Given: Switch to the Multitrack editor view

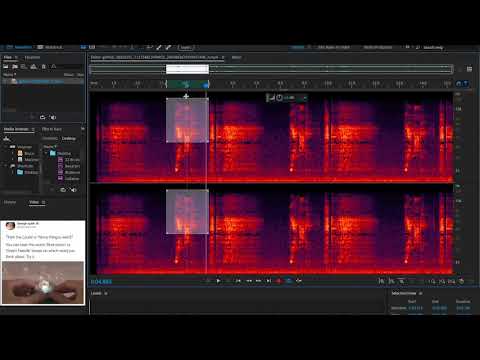Looking at the screenshot, I should click(x=50, y=47).
